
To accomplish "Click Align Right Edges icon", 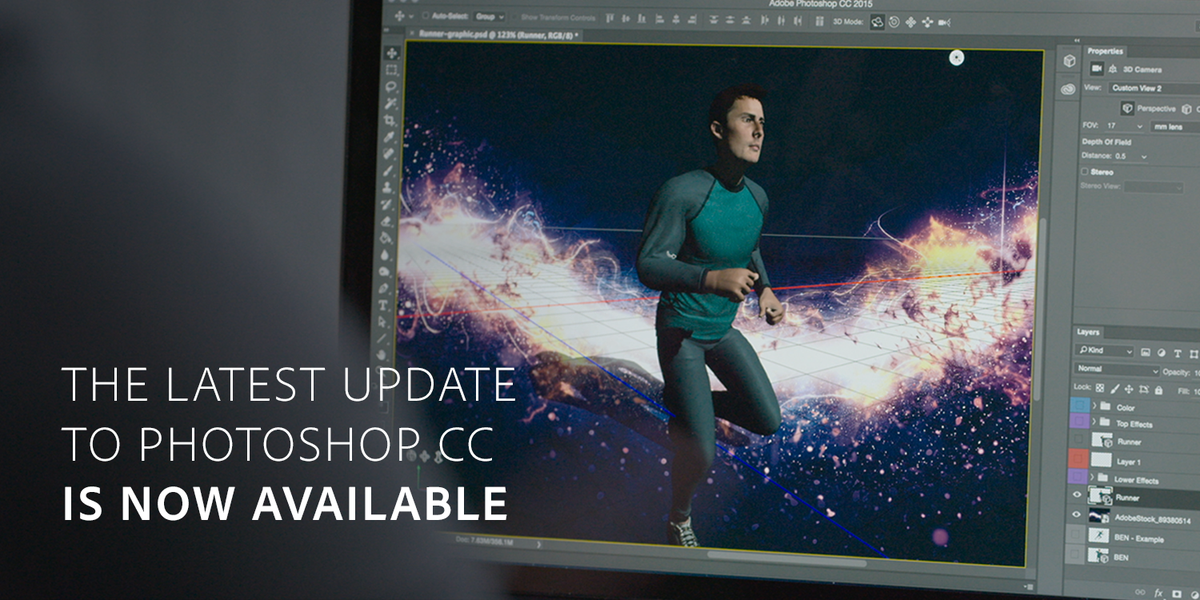I will pyautogui.click(x=693, y=20).
